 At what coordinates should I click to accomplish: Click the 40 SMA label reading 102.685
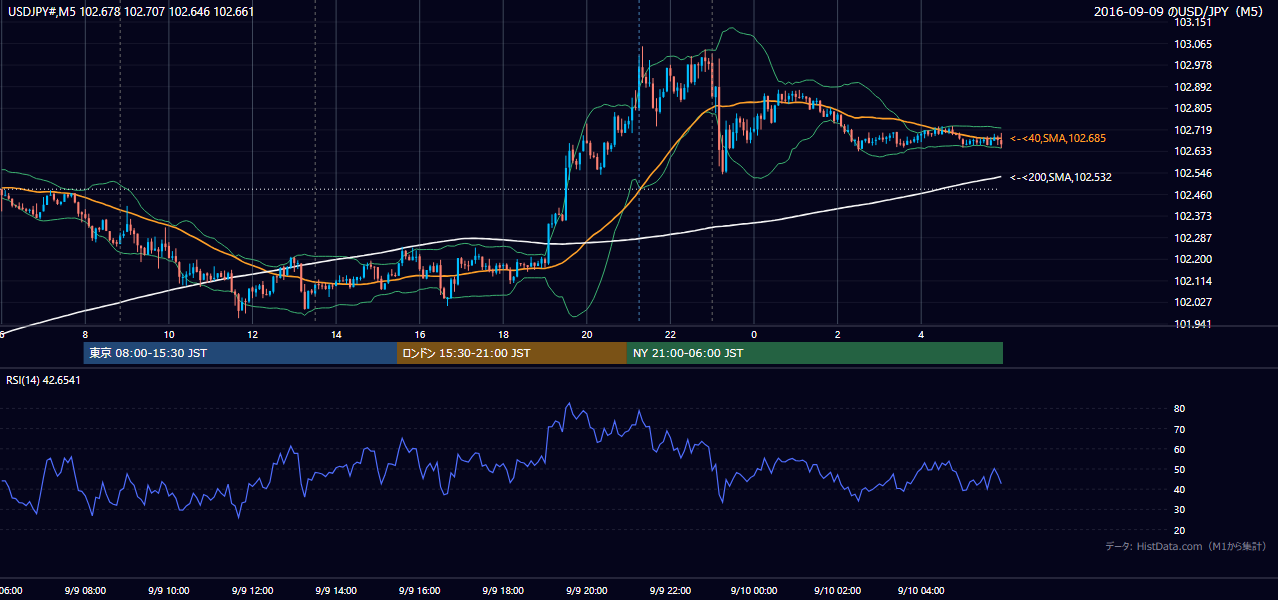click(1058, 138)
